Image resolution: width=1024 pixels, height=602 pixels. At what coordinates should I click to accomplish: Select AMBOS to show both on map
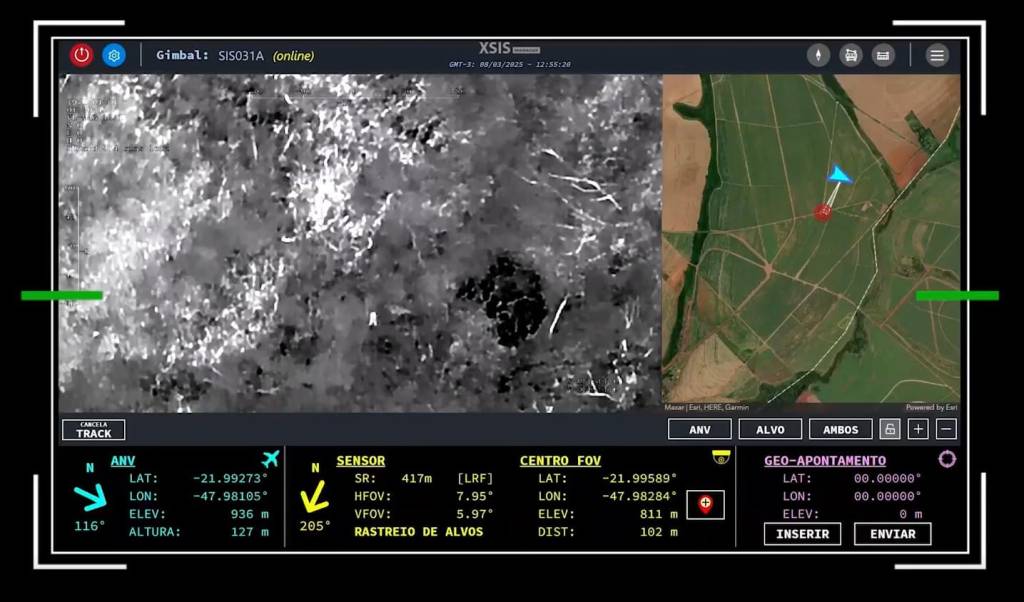tap(840, 429)
